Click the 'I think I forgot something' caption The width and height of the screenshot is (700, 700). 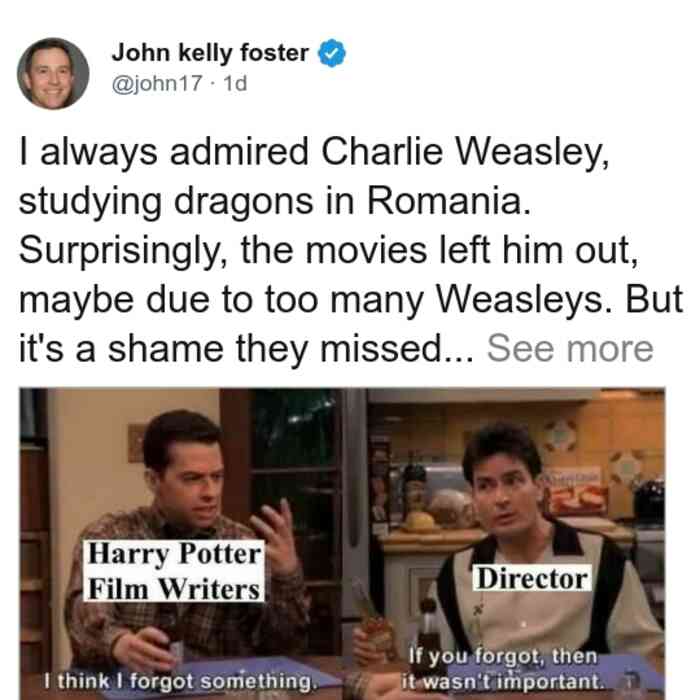coord(181,681)
